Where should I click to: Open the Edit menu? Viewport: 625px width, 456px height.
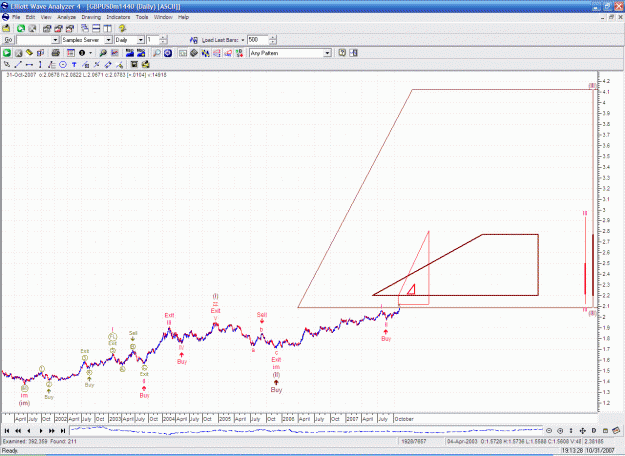(30, 17)
